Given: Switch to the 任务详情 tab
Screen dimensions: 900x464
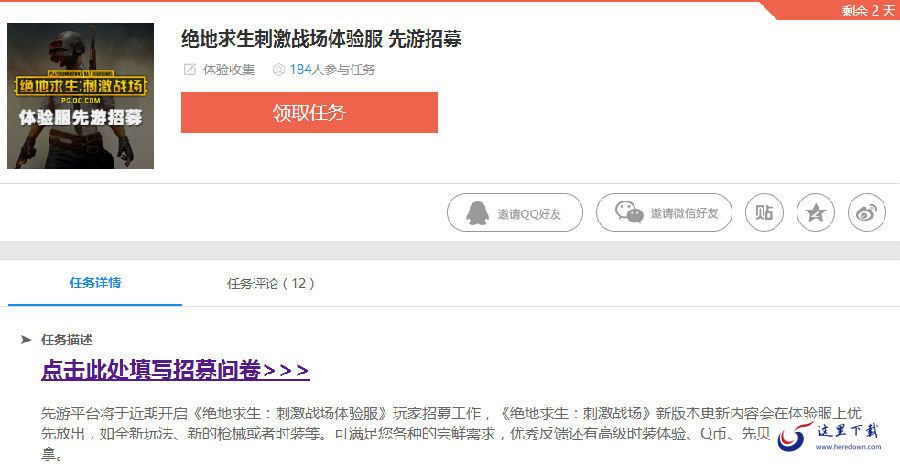Looking at the screenshot, I should pyautogui.click(x=95, y=283).
